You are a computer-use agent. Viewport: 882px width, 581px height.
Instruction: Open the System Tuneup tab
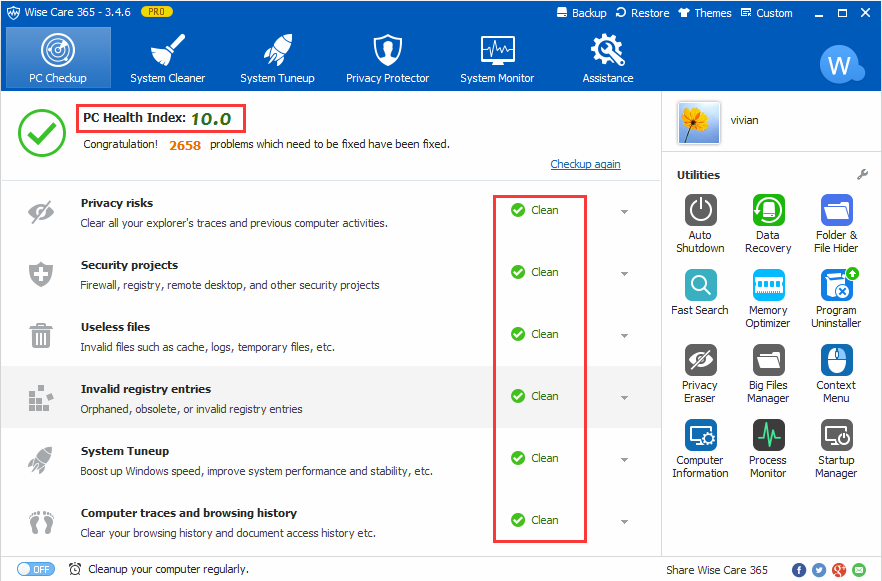pyautogui.click(x=277, y=57)
